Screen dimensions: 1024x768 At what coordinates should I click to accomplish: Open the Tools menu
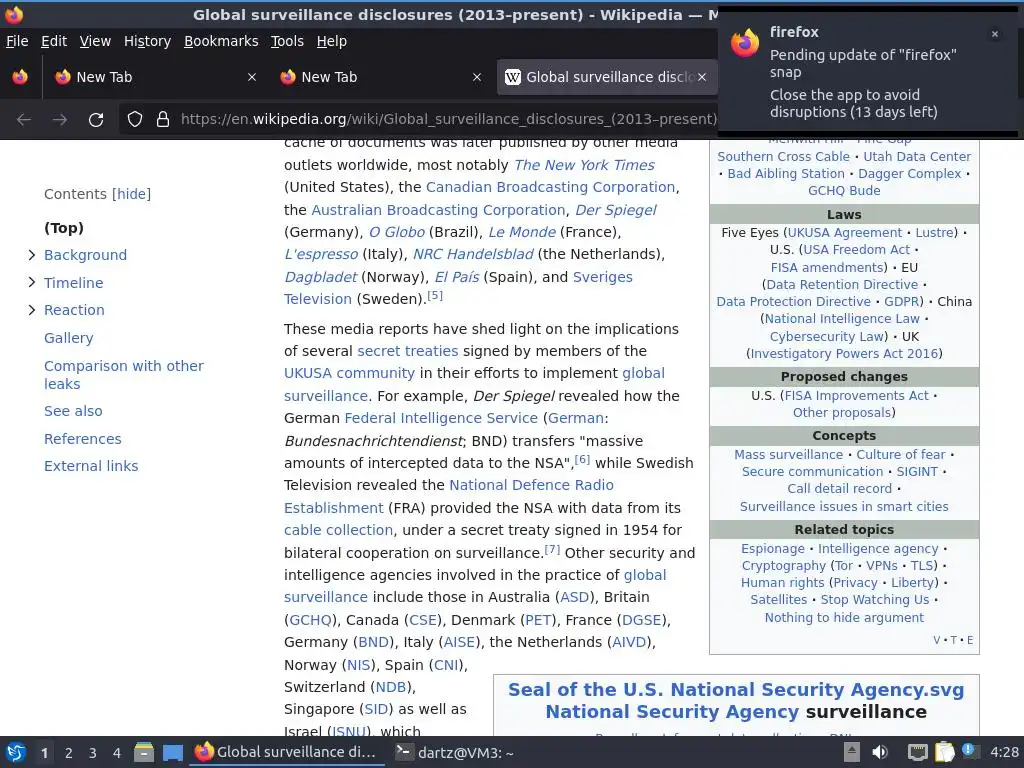[x=287, y=41]
